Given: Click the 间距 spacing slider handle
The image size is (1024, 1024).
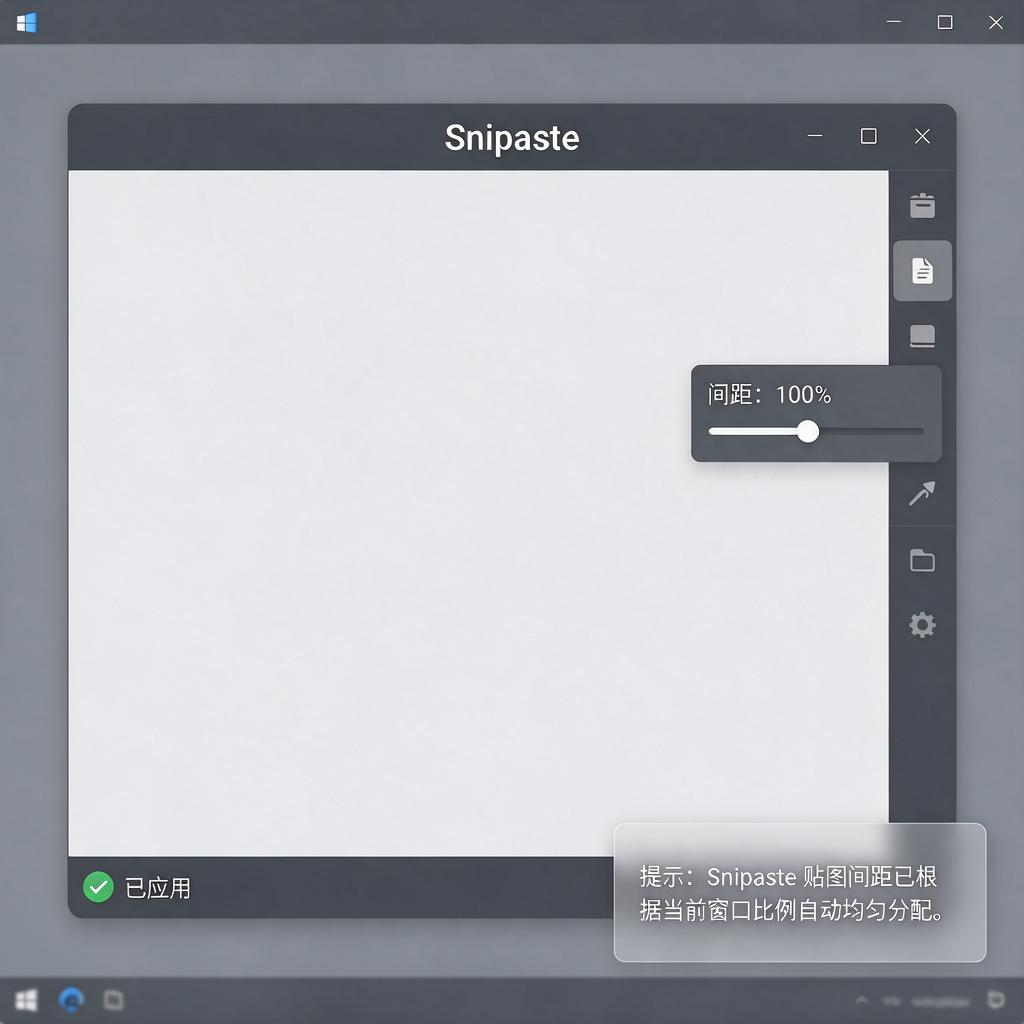Looking at the screenshot, I should click(x=808, y=432).
